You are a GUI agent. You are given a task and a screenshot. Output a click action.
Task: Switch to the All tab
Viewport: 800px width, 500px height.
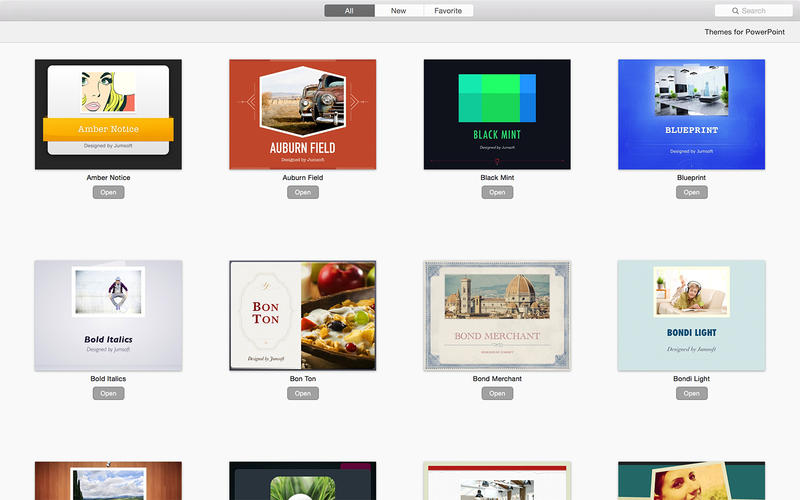(x=349, y=11)
